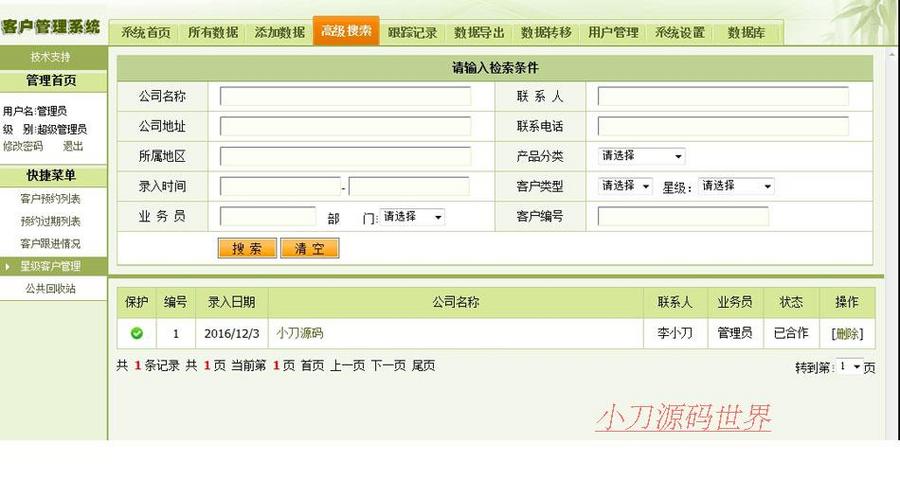Click the 所属地区 input field
Screen dimensions: 900x480
point(346,156)
